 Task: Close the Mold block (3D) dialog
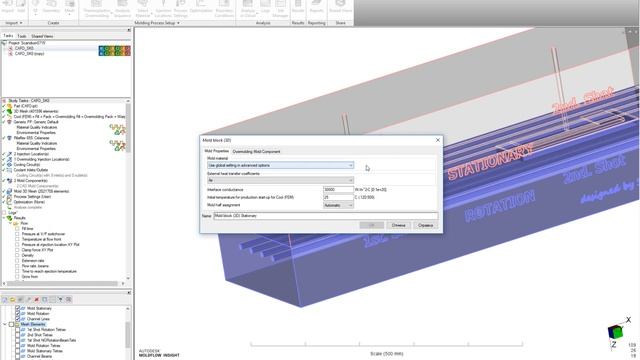pyautogui.click(x=438, y=140)
